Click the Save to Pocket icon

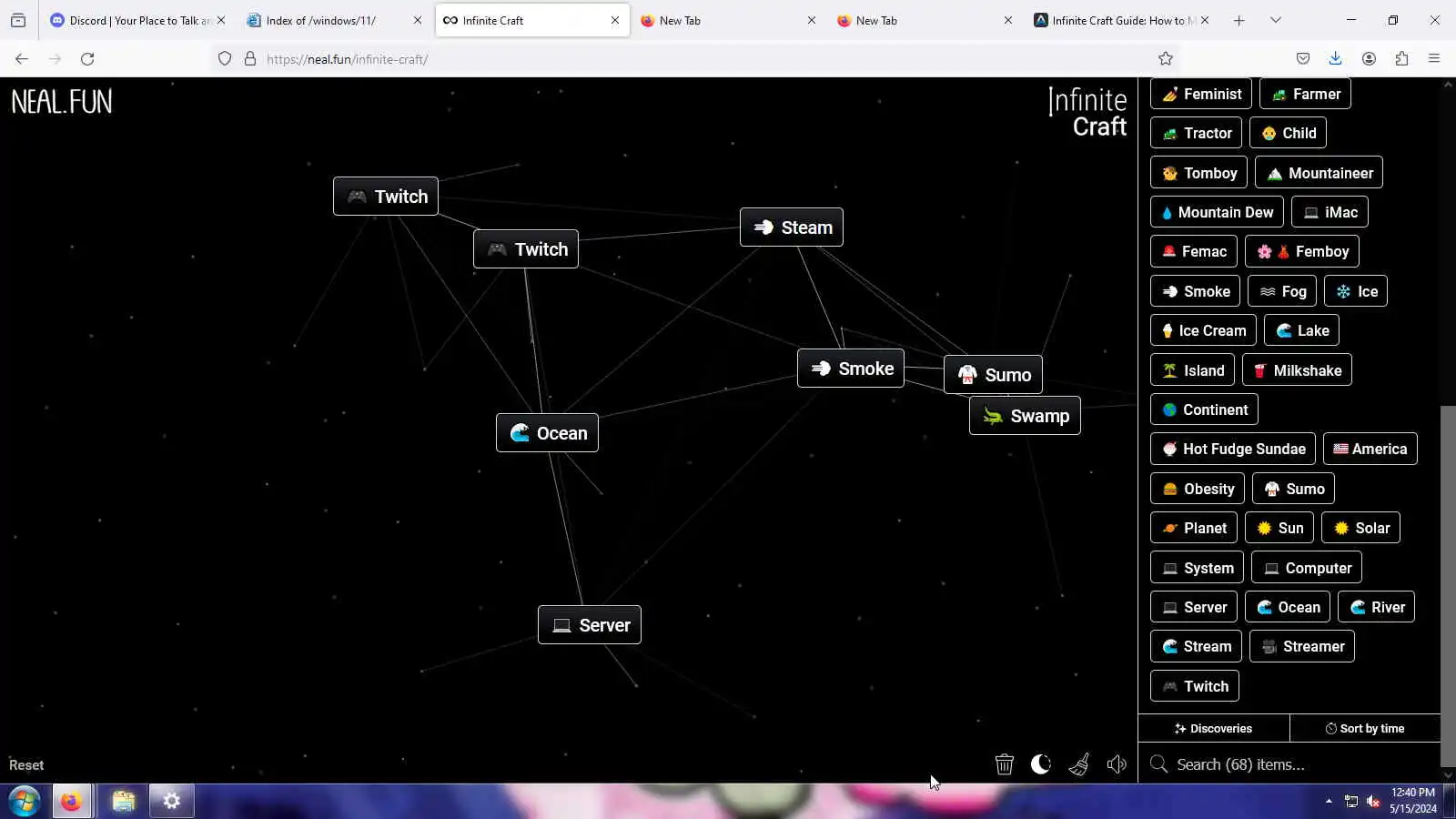(x=1303, y=59)
